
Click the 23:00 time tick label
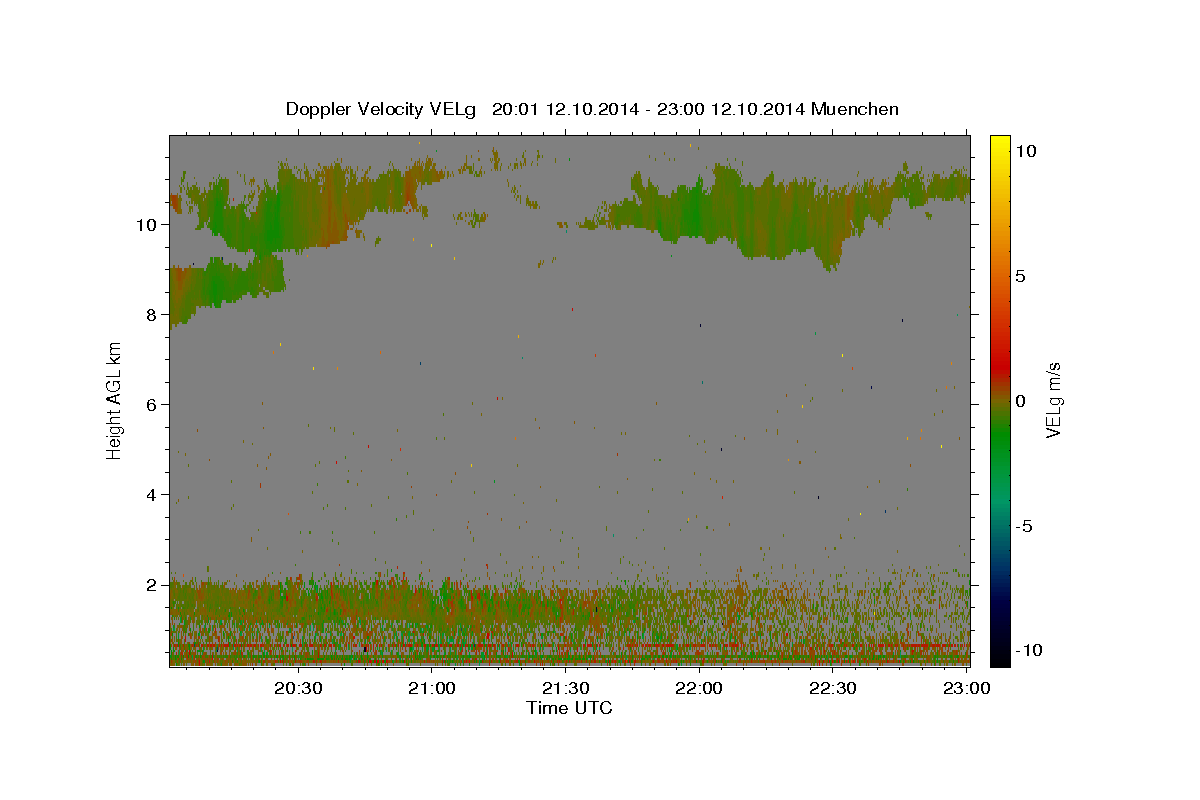pos(967,688)
